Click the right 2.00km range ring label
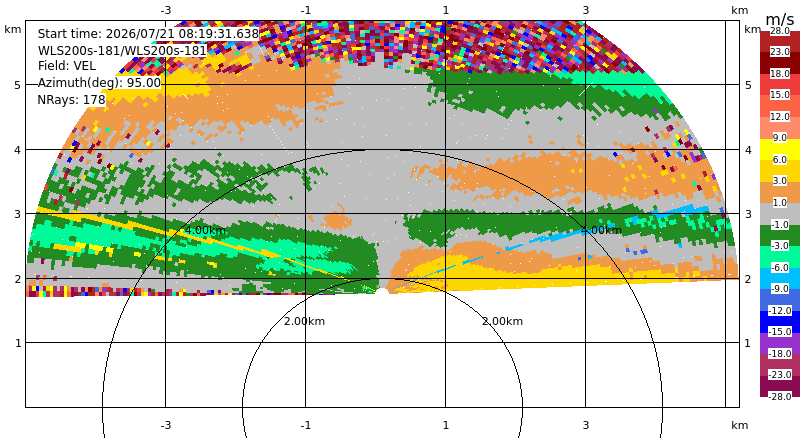Viewport: 800px width, 438px height. [x=503, y=321]
